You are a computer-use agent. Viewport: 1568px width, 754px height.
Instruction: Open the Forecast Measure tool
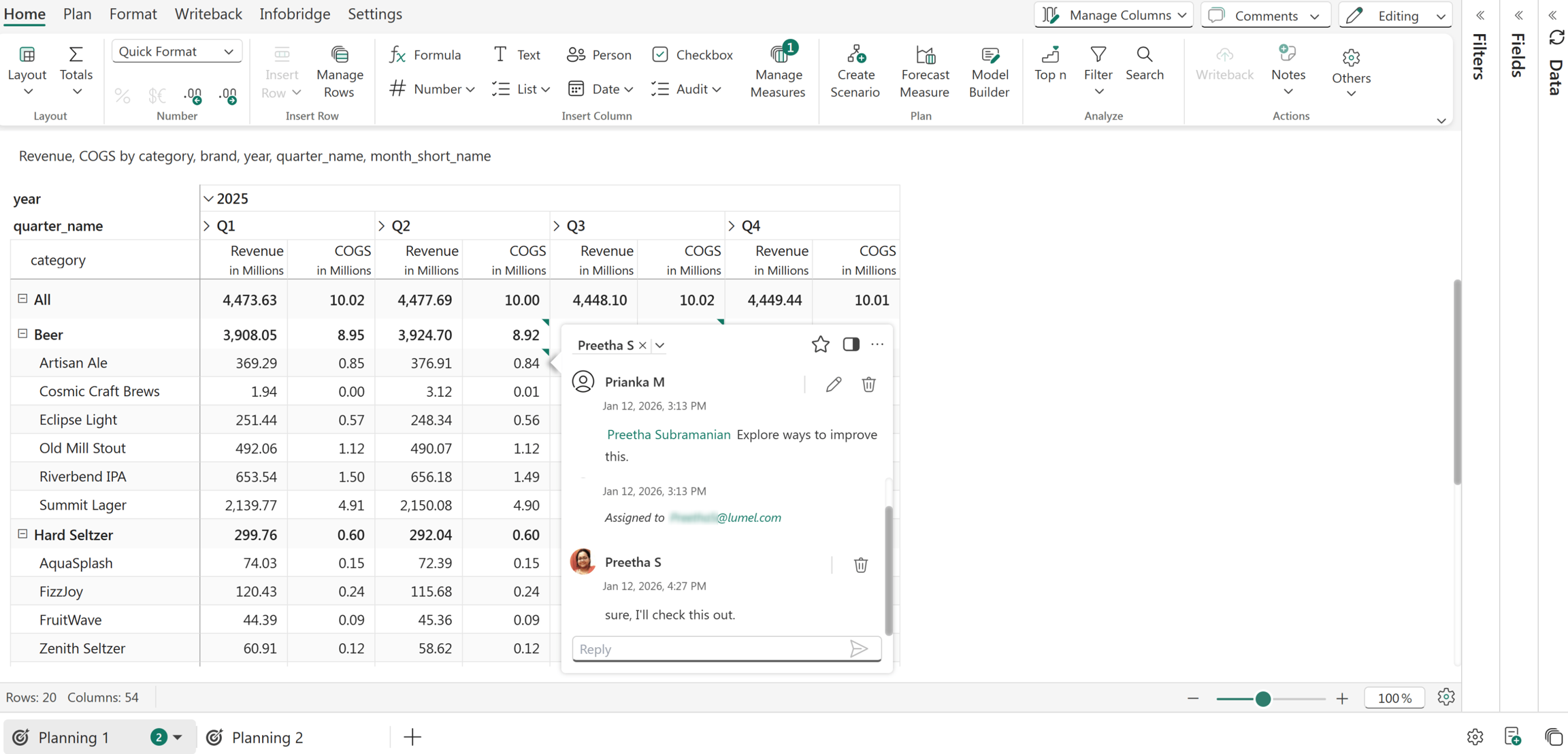click(924, 71)
